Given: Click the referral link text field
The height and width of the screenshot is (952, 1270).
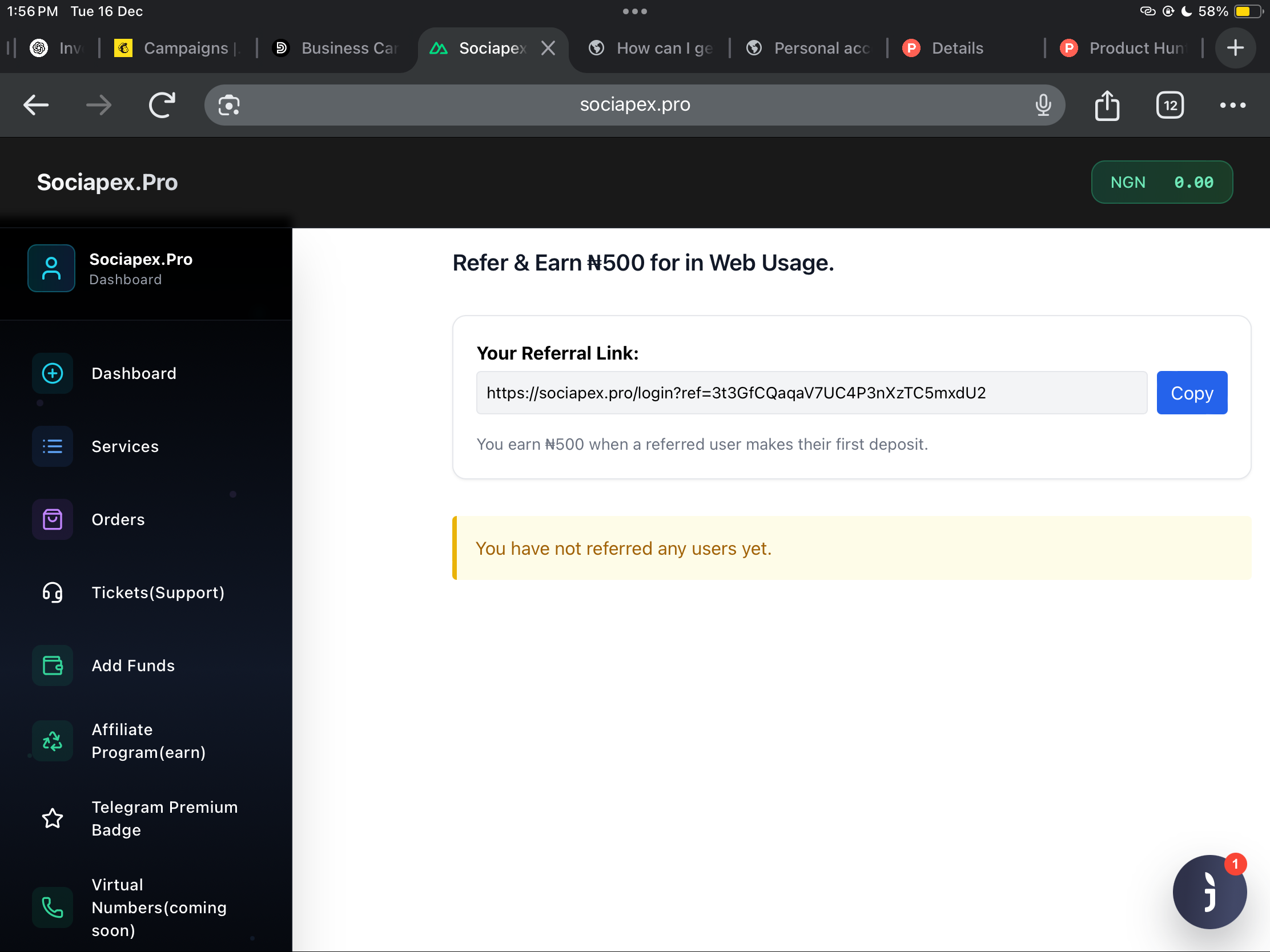Looking at the screenshot, I should coord(810,393).
